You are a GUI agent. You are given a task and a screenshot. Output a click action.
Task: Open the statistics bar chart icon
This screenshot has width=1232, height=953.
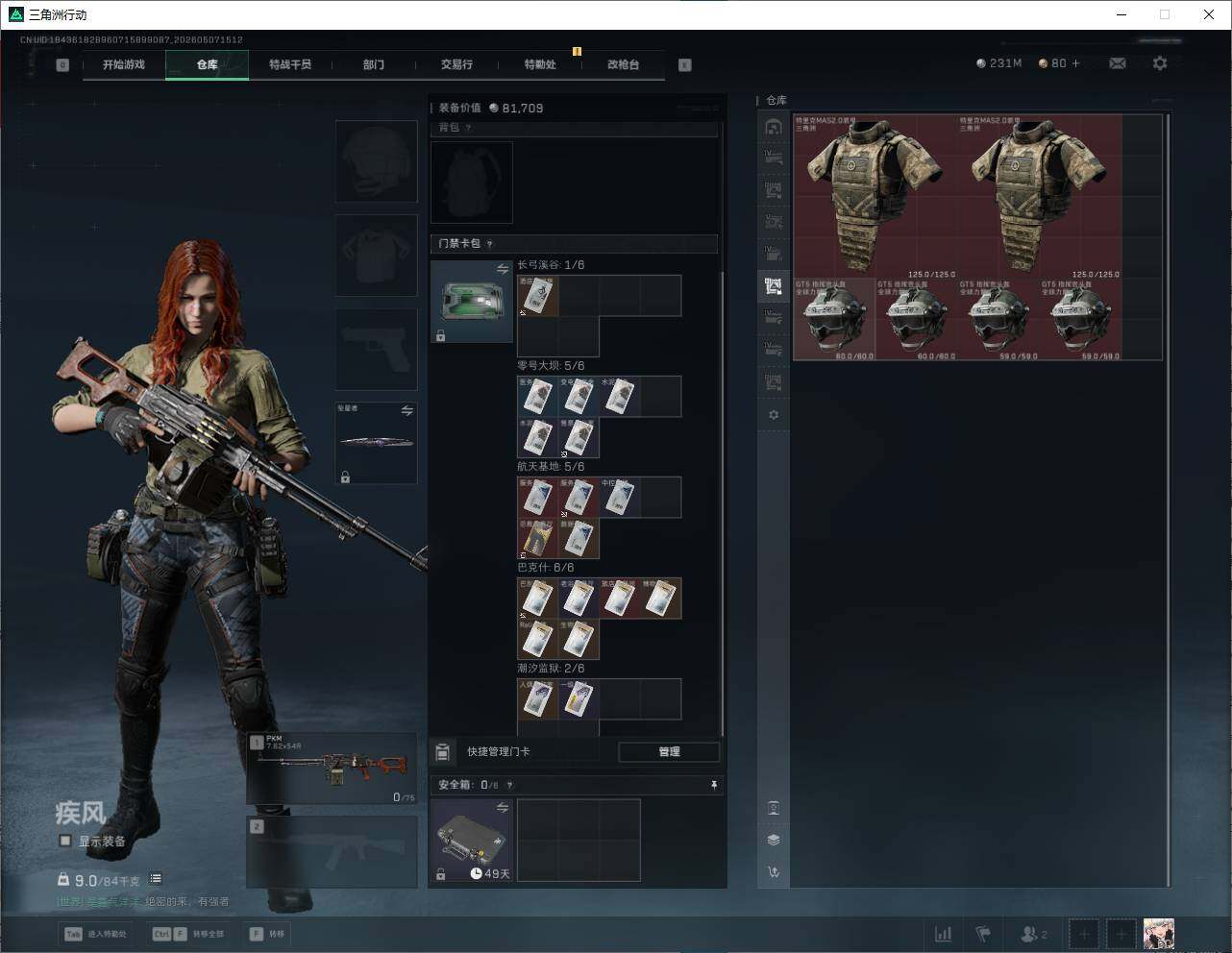click(944, 934)
